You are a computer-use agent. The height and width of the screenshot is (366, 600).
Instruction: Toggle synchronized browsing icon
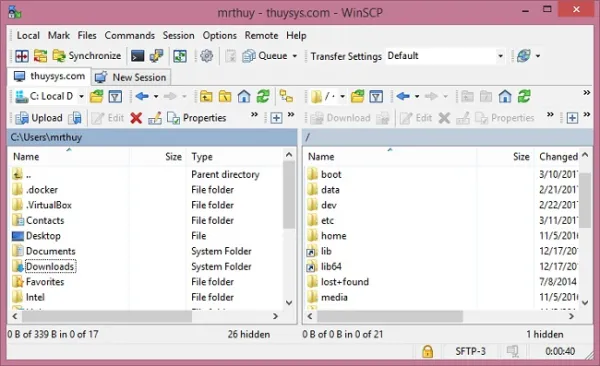[x=286, y=96]
